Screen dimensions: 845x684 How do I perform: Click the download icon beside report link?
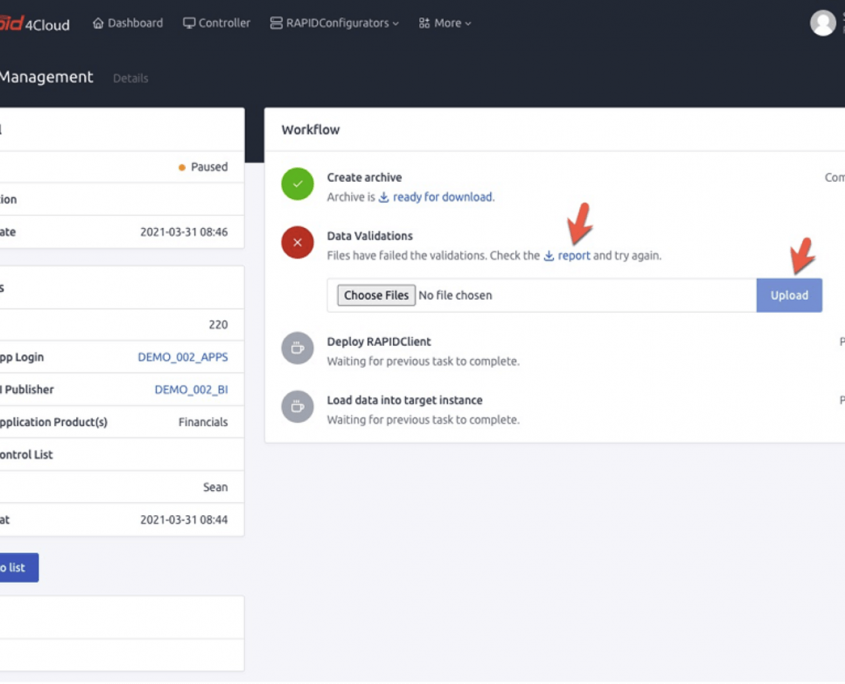pyautogui.click(x=549, y=256)
